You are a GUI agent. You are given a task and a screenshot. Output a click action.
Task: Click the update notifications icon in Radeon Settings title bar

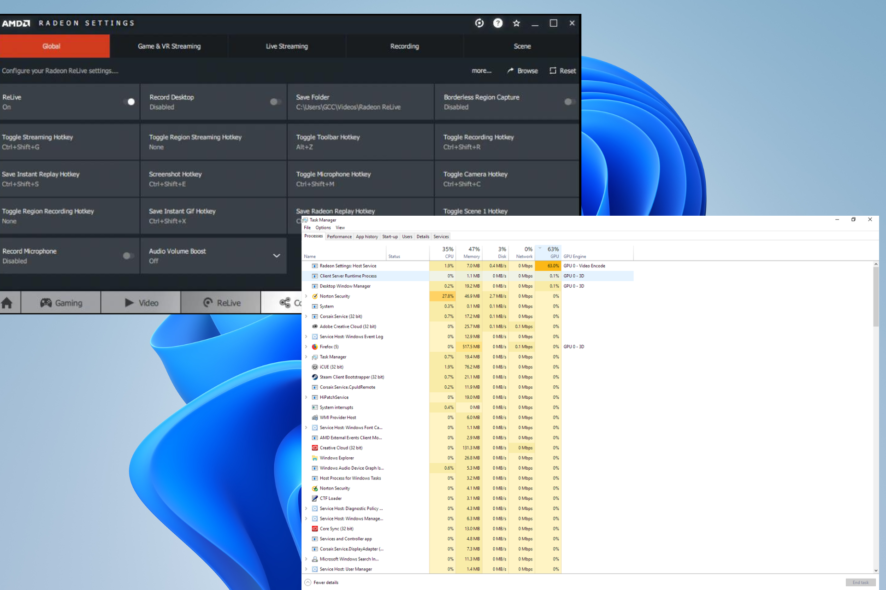(x=479, y=23)
